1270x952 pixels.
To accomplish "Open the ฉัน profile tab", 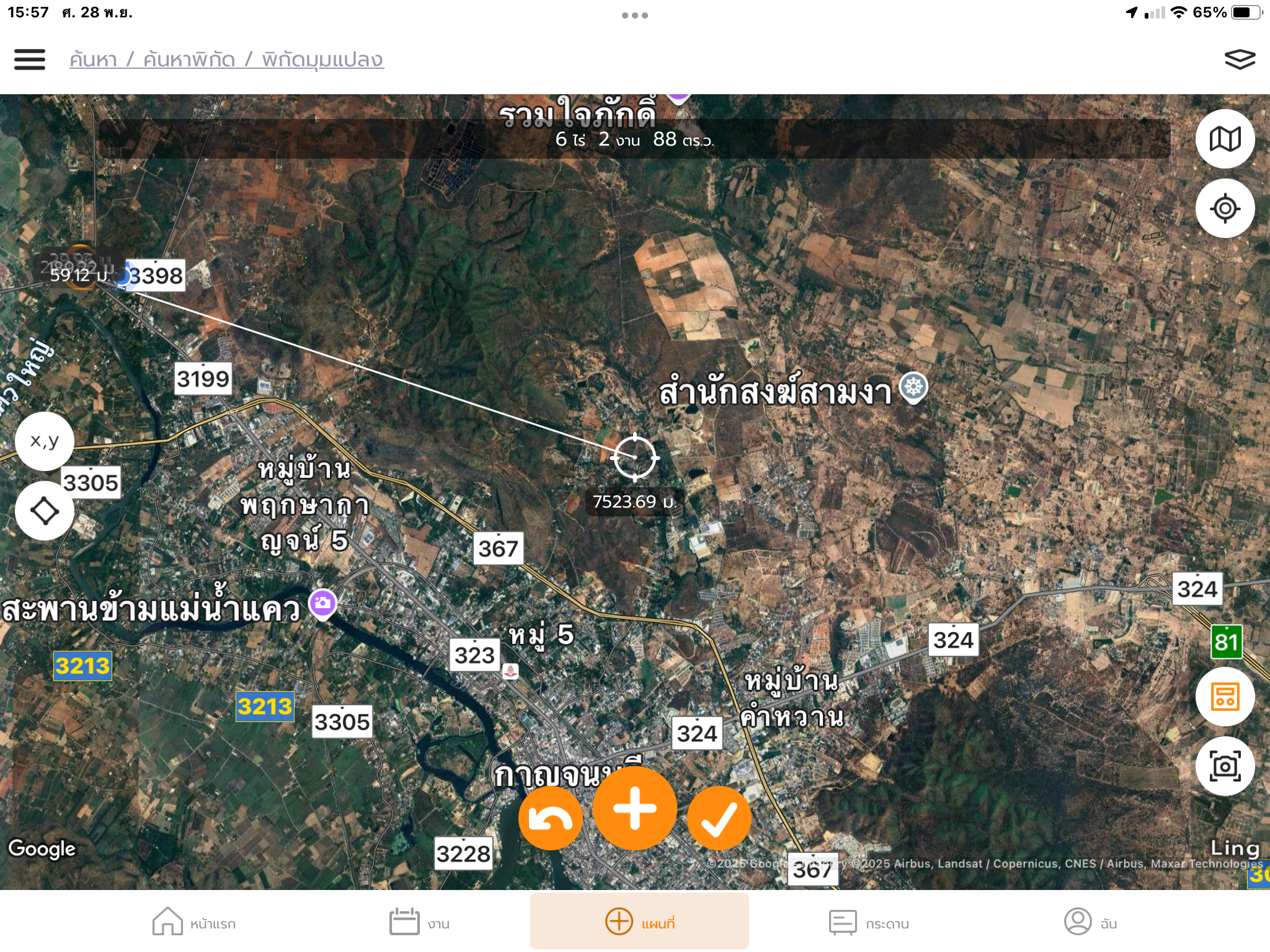I will [1091, 922].
